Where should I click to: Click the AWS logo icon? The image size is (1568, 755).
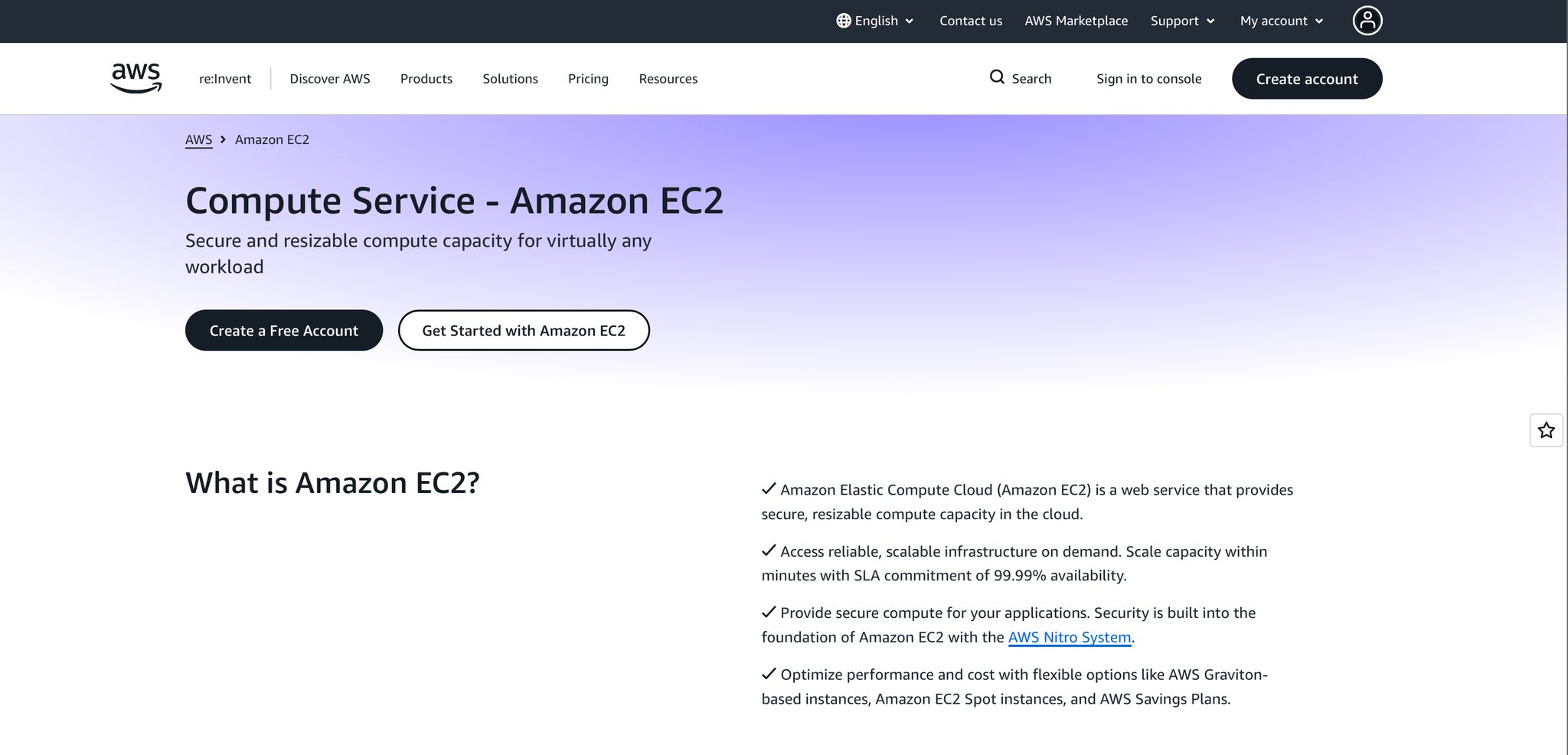[x=136, y=78]
